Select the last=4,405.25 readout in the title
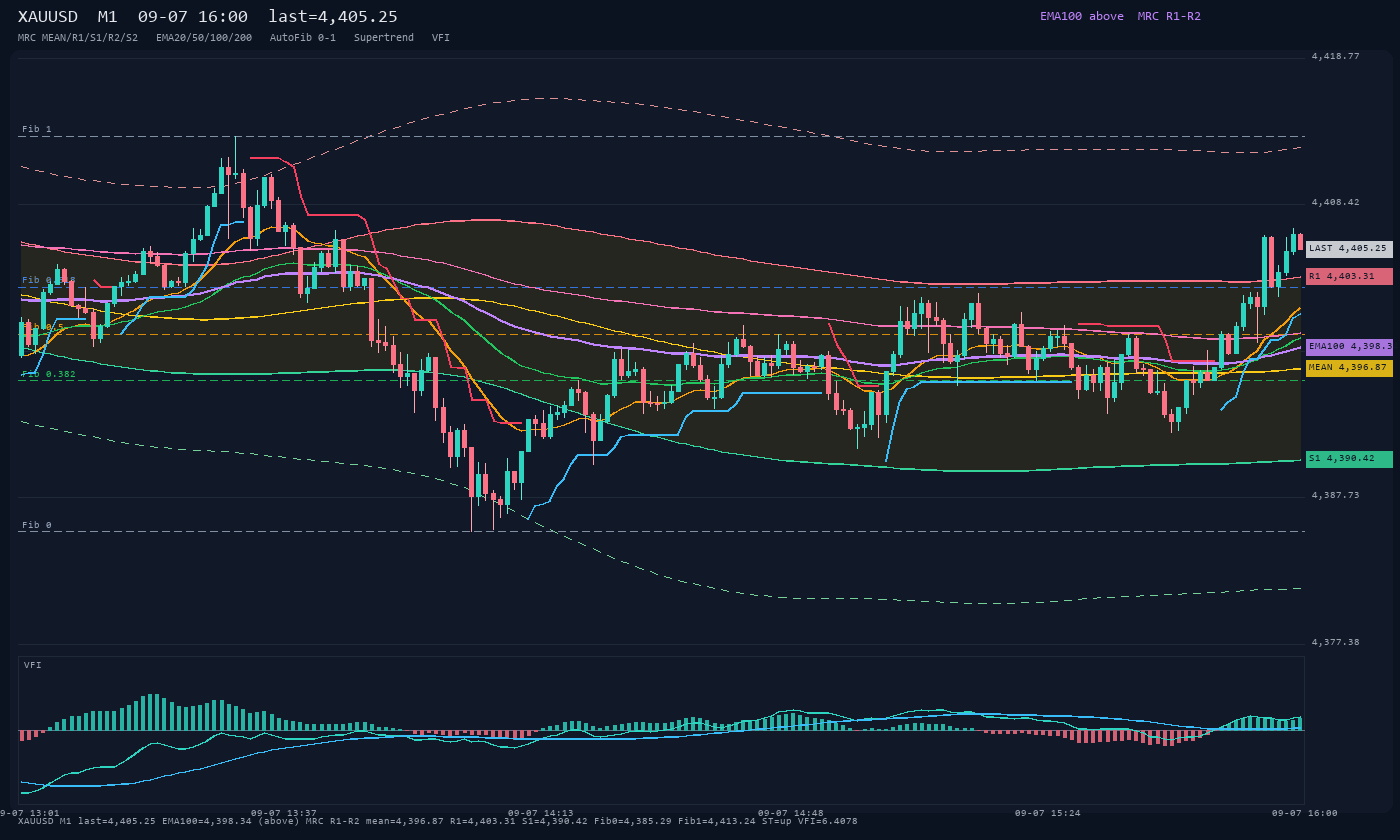Viewport: 1400px width, 840px height. pos(333,16)
